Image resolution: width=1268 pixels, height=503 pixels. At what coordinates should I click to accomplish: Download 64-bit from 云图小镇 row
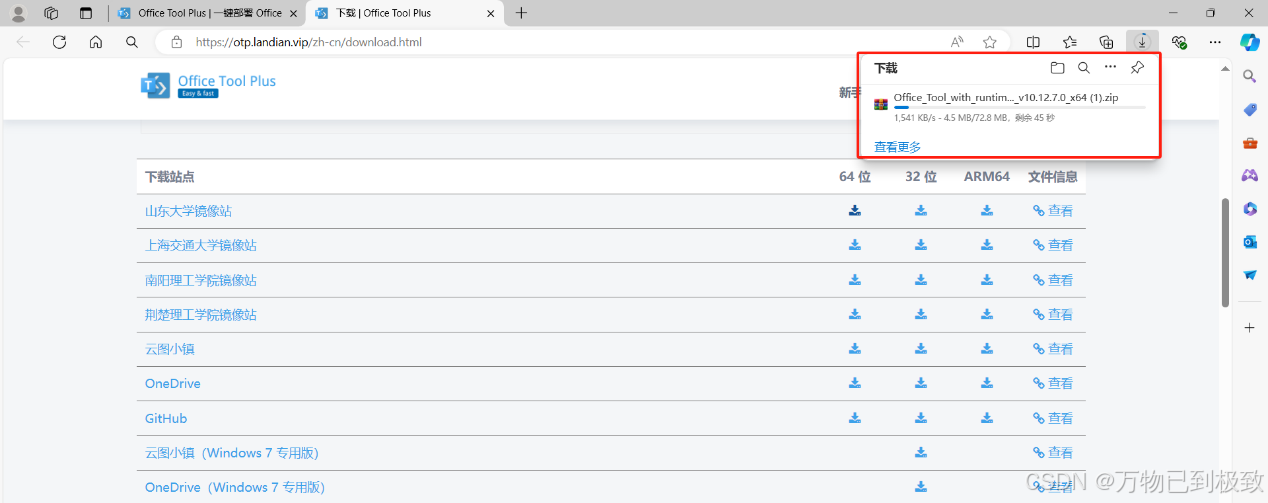pyautogui.click(x=855, y=349)
